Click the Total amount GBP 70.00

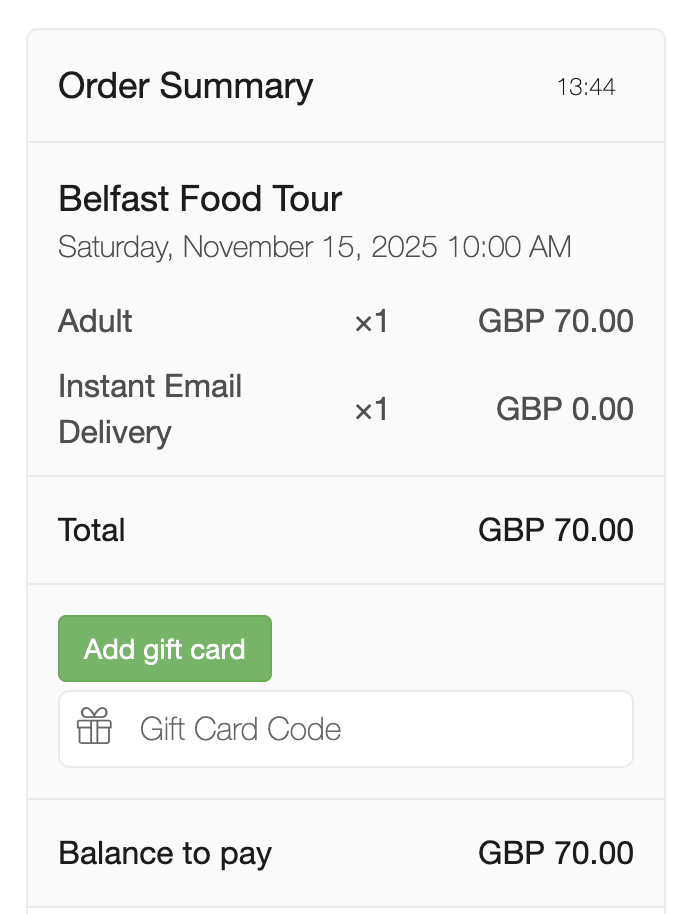556,530
